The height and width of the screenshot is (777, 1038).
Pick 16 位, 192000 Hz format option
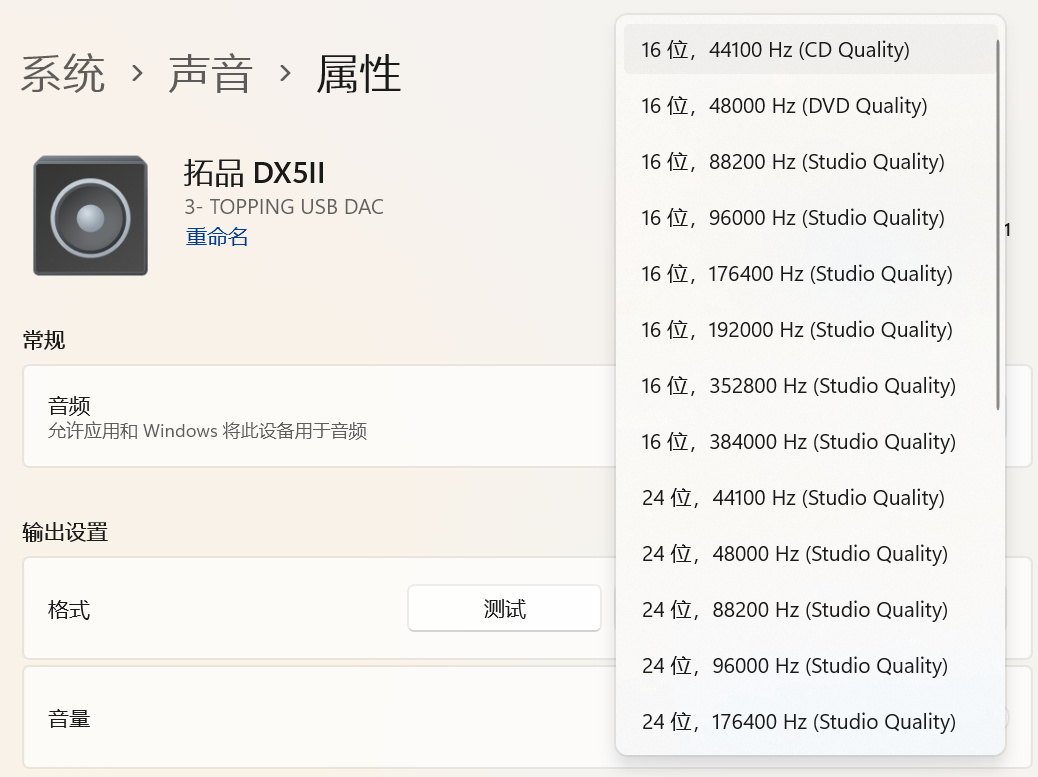click(810, 330)
